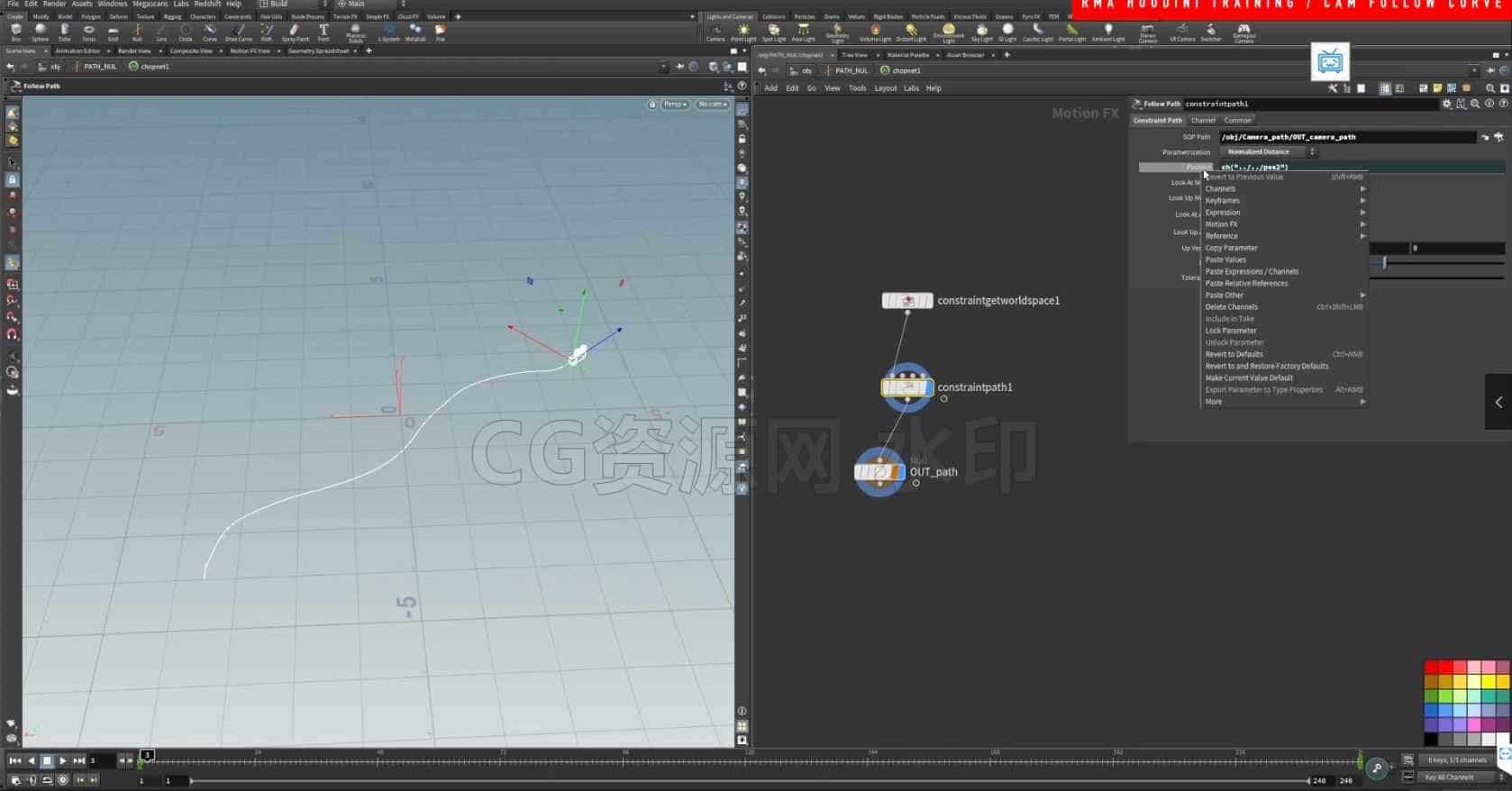Select Delete Channels in the context menu
The height and width of the screenshot is (791, 1512).
(1285, 307)
